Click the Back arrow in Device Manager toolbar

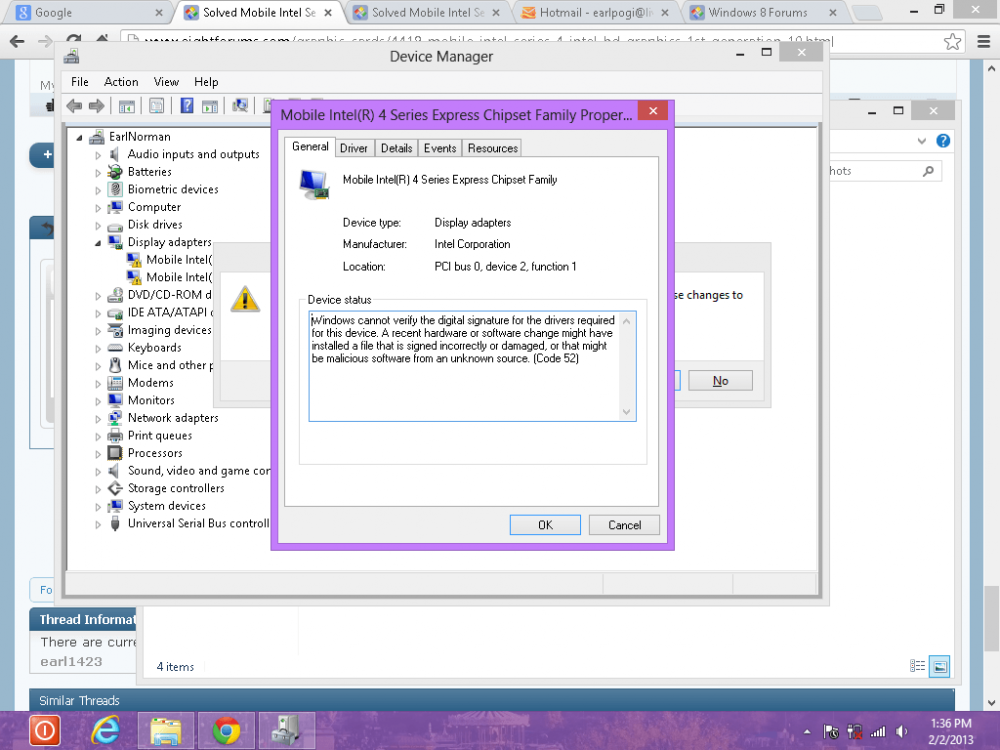pos(74,106)
